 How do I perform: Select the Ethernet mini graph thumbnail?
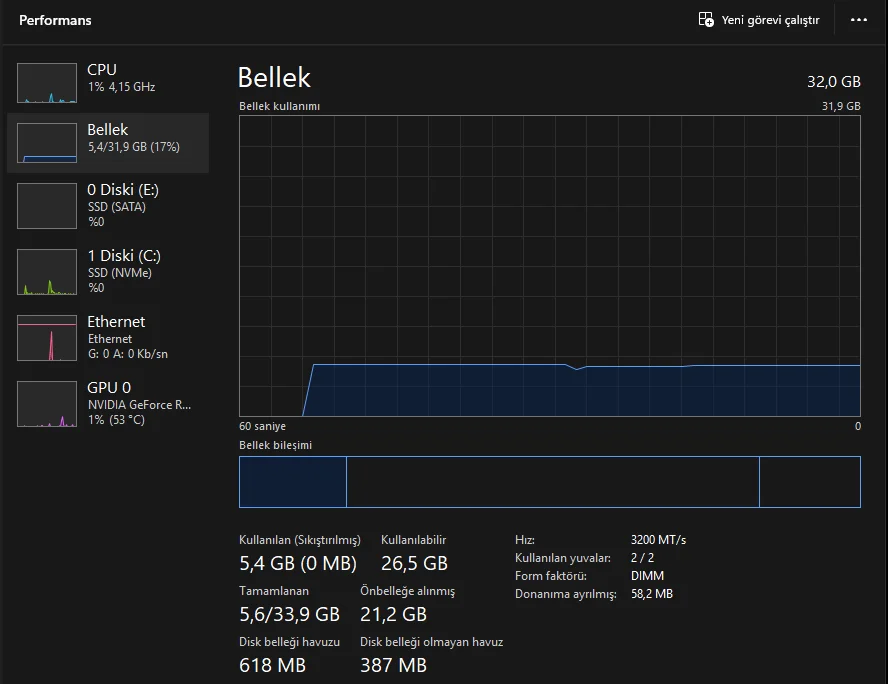[x=47, y=338]
